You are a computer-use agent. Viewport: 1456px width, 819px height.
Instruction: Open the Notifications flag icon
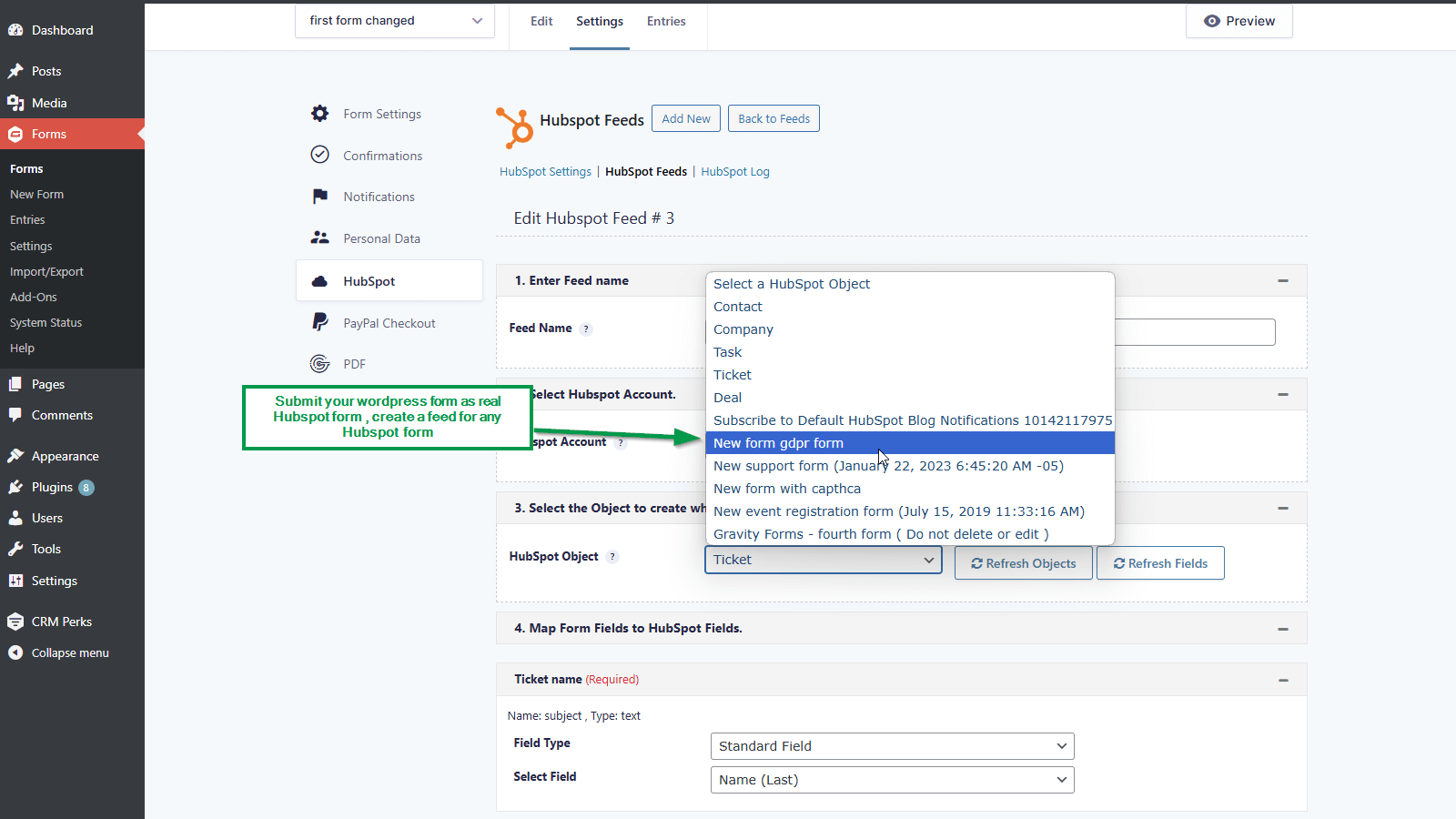(319, 196)
